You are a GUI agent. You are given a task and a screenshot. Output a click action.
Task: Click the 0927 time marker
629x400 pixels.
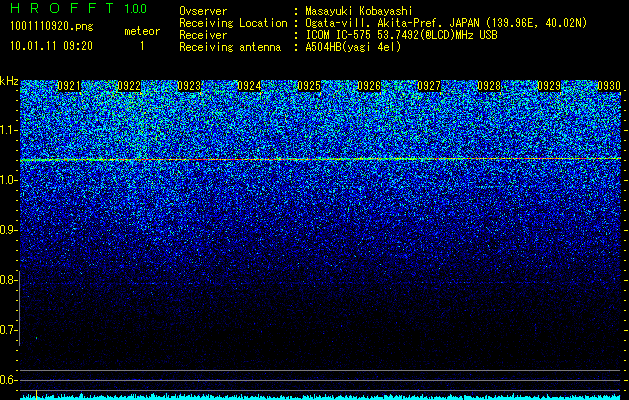point(429,86)
